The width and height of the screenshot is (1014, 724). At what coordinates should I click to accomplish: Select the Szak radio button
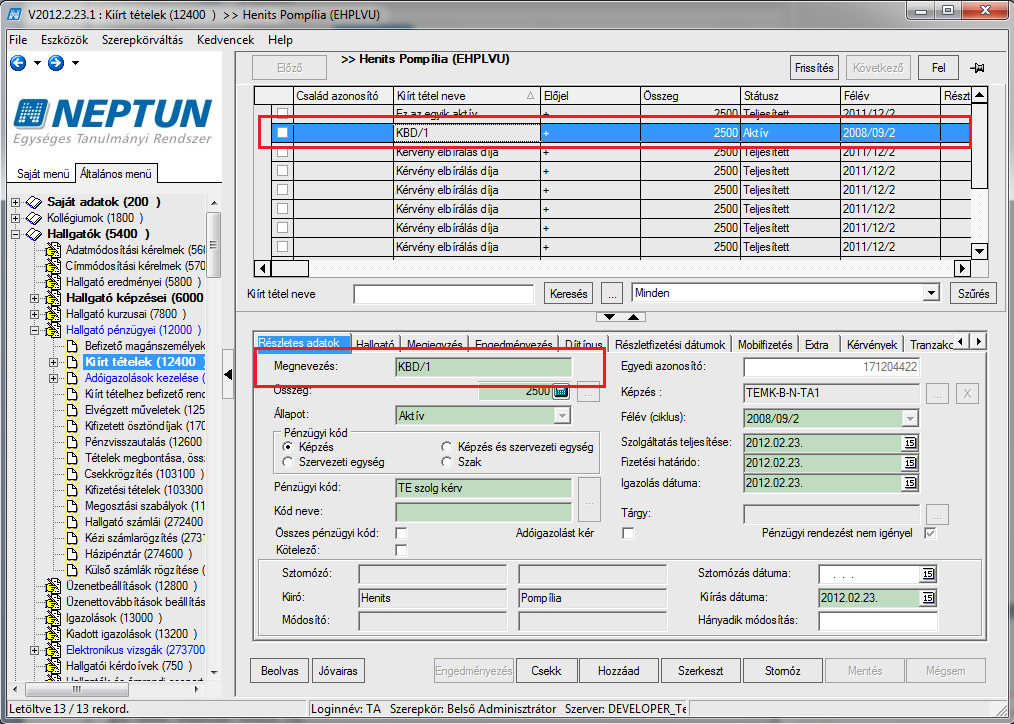[x=447, y=462]
